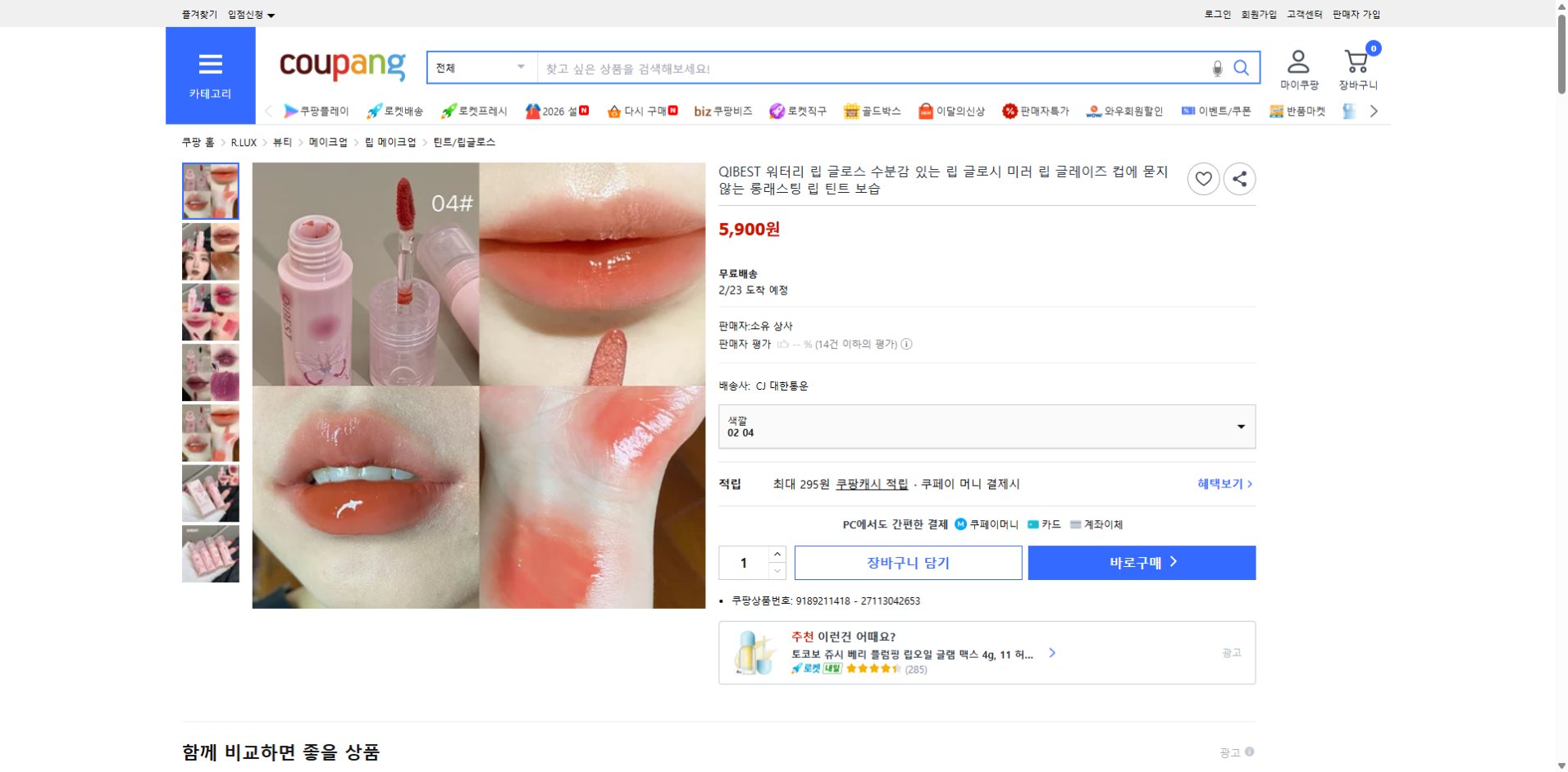Open the 카테고리 hamburger menu

(211, 64)
